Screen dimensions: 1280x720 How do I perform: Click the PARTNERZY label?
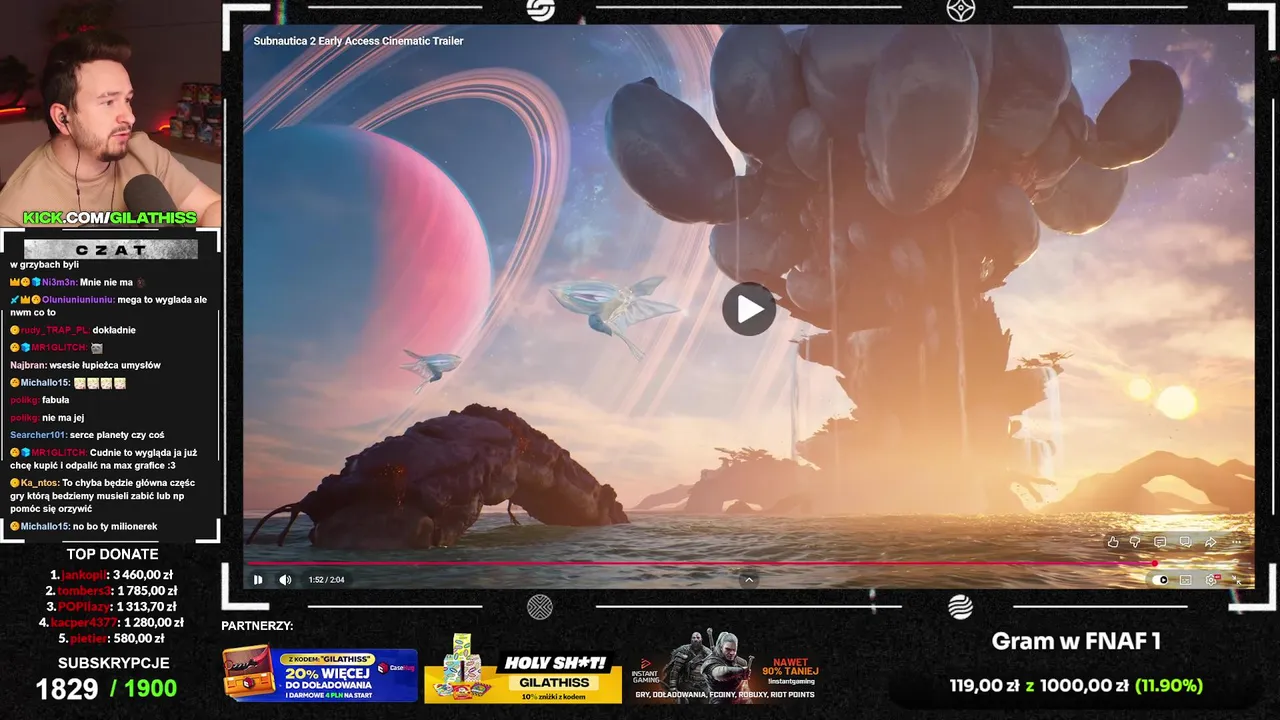click(x=257, y=626)
